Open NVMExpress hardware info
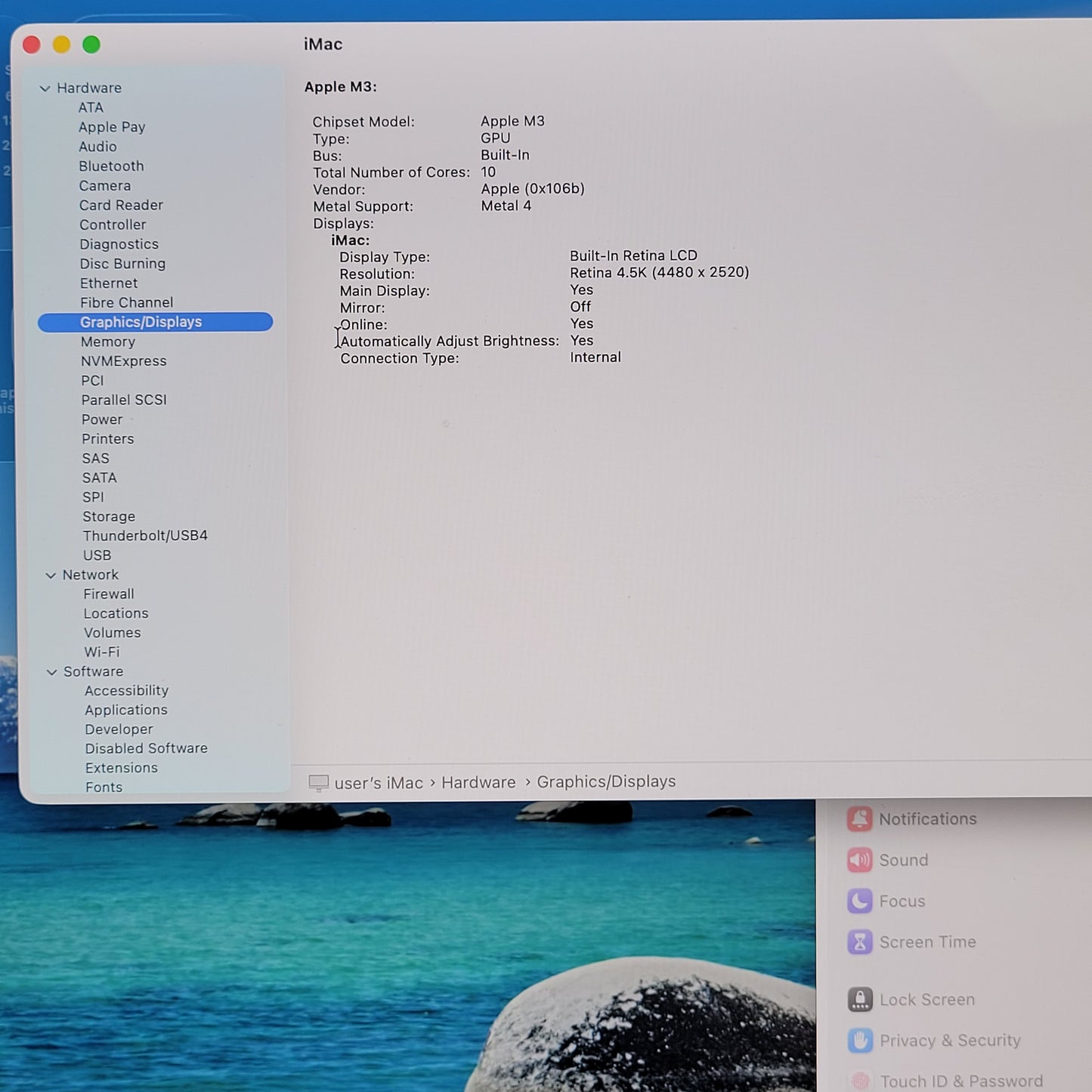The height and width of the screenshot is (1092, 1092). [124, 361]
